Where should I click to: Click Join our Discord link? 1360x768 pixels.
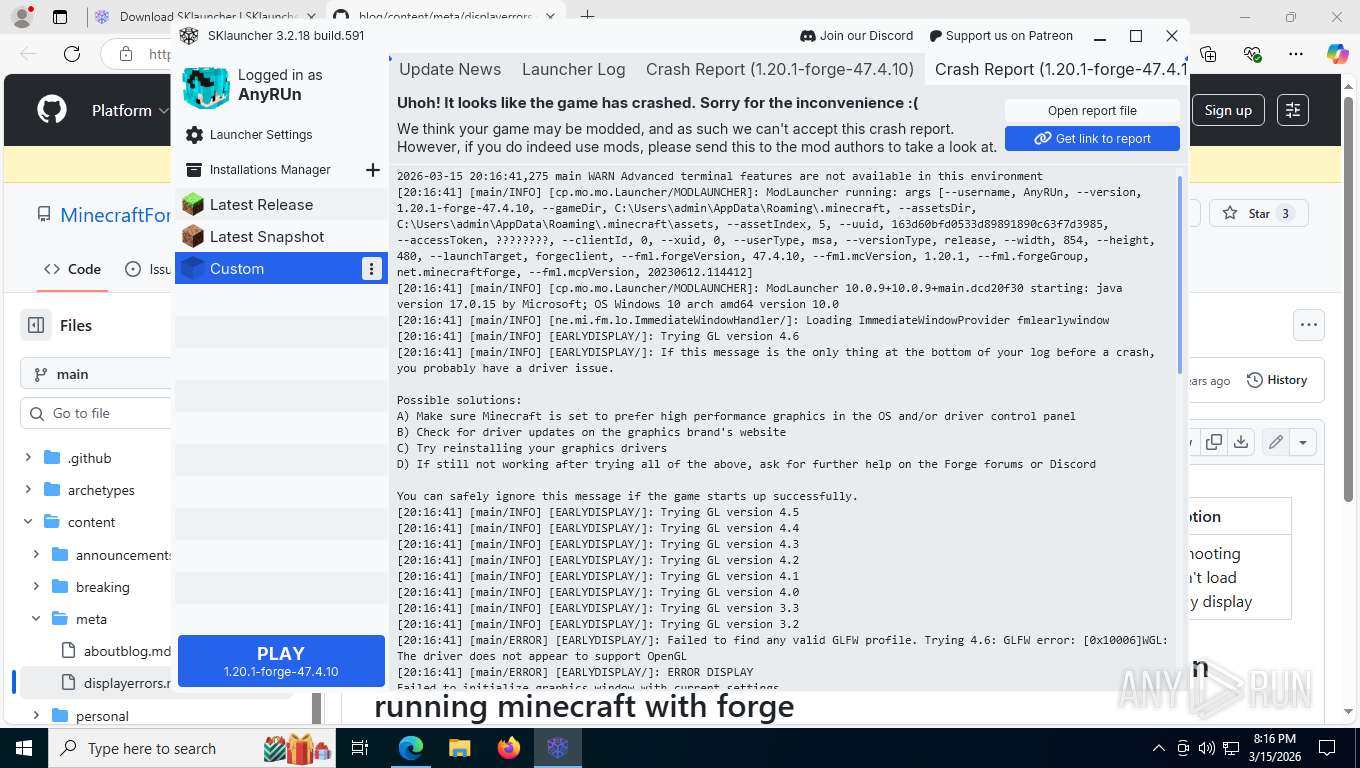[857, 36]
